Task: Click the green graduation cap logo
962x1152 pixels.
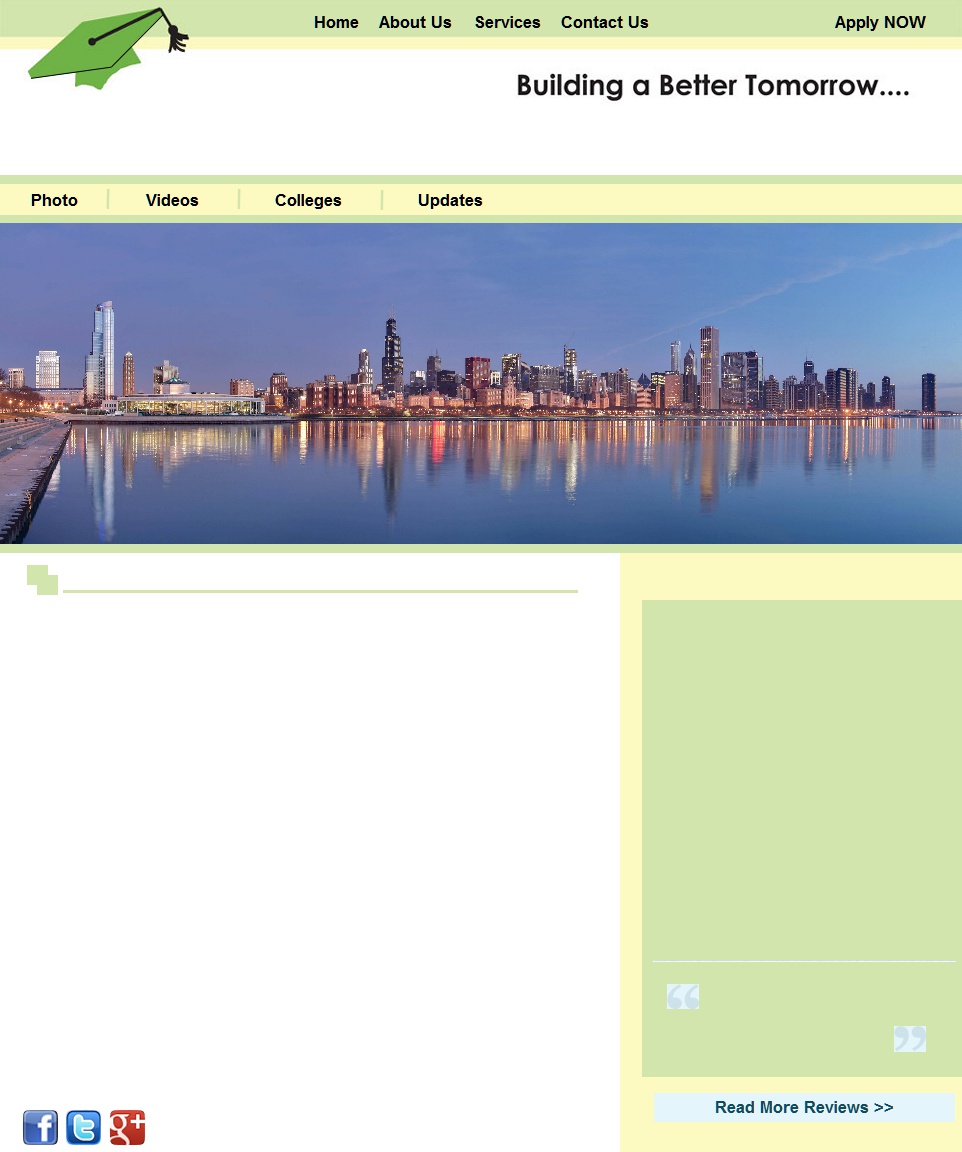Action: click(108, 48)
